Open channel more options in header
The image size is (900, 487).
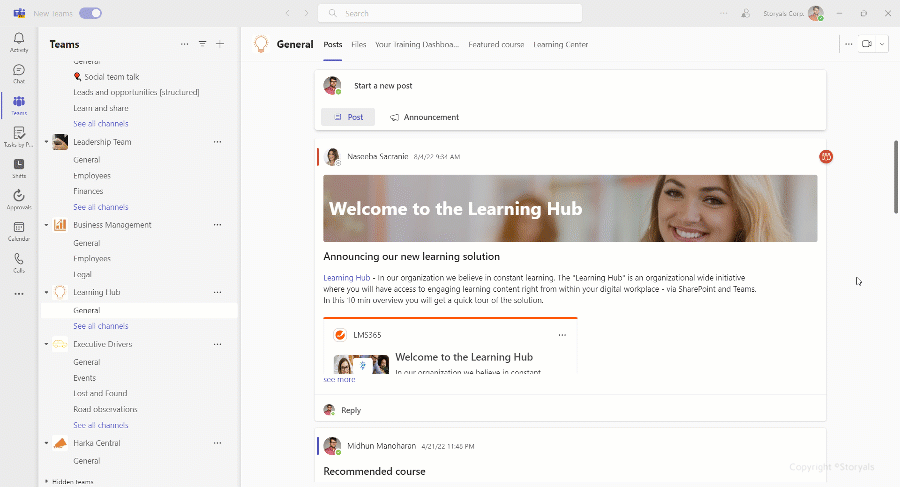click(848, 44)
